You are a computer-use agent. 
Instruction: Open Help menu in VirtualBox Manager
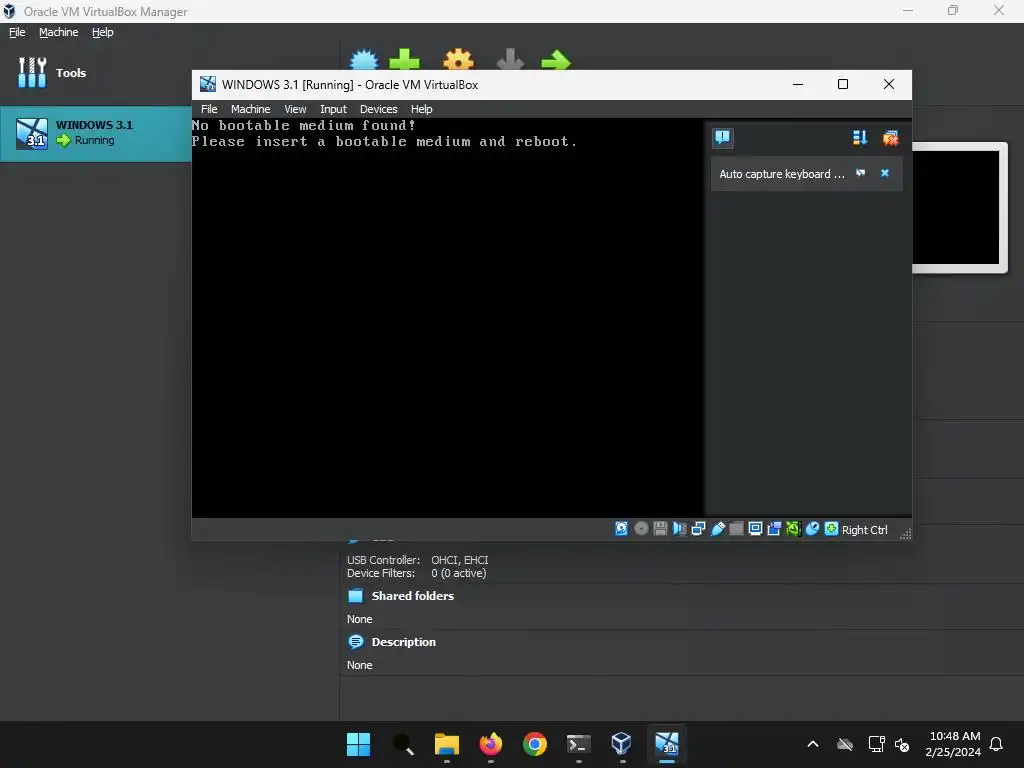[x=103, y=32]
